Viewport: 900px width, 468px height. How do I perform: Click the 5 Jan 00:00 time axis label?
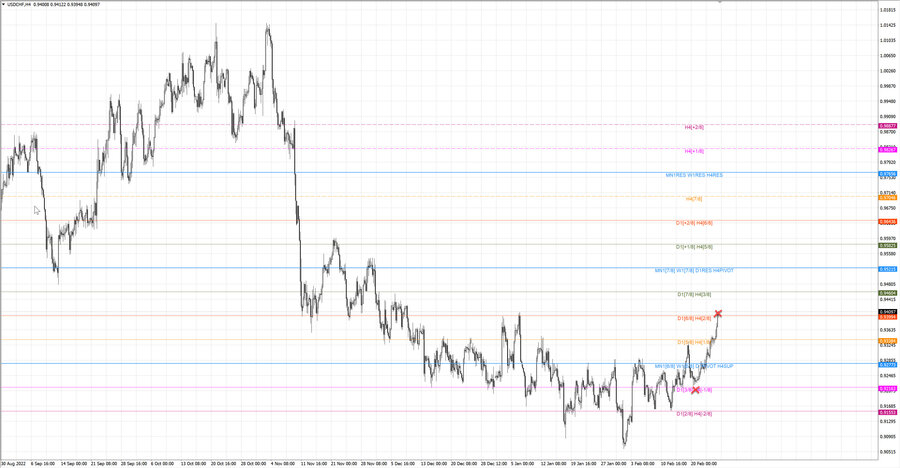pos(522,463)
